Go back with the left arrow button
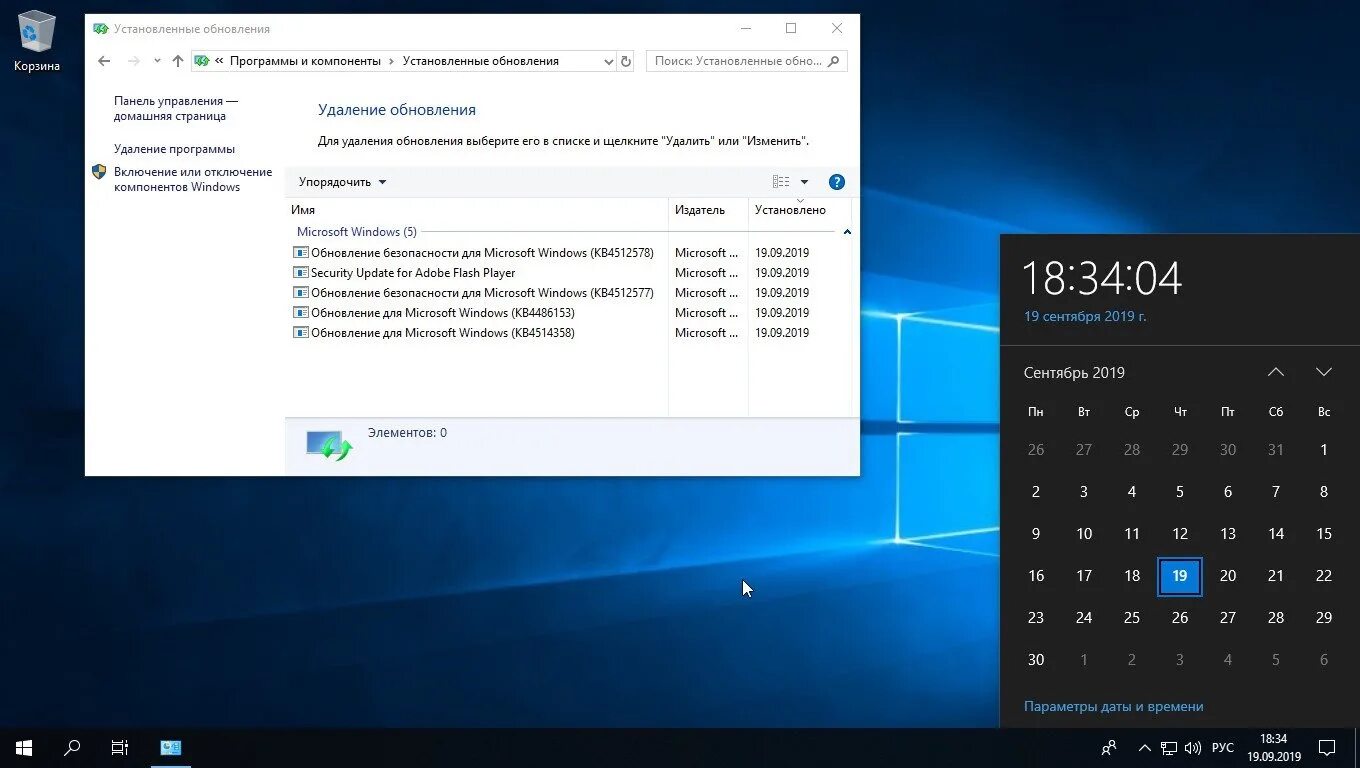 coord(104,61)
